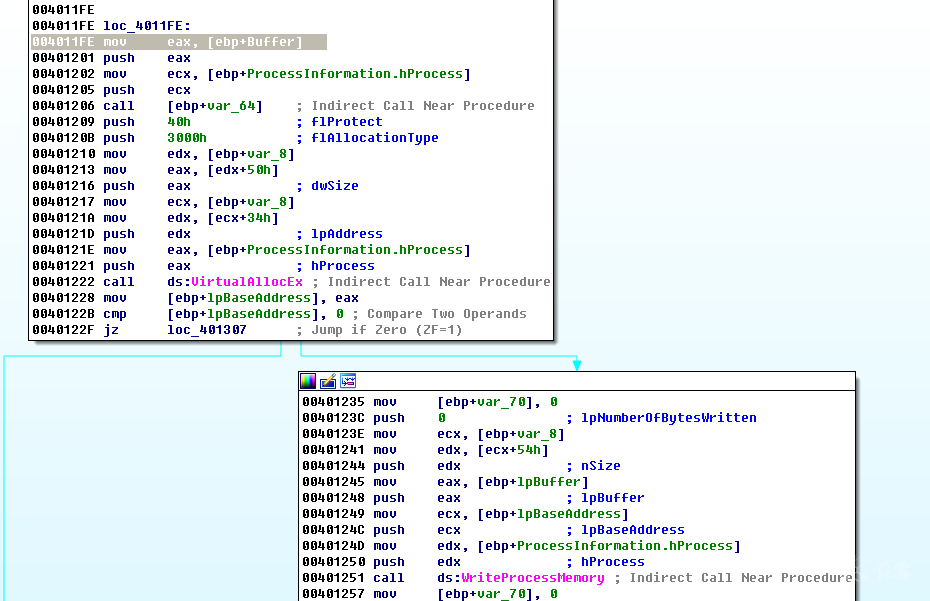Click the edit node pencil icon

click(x=328, y=381)
